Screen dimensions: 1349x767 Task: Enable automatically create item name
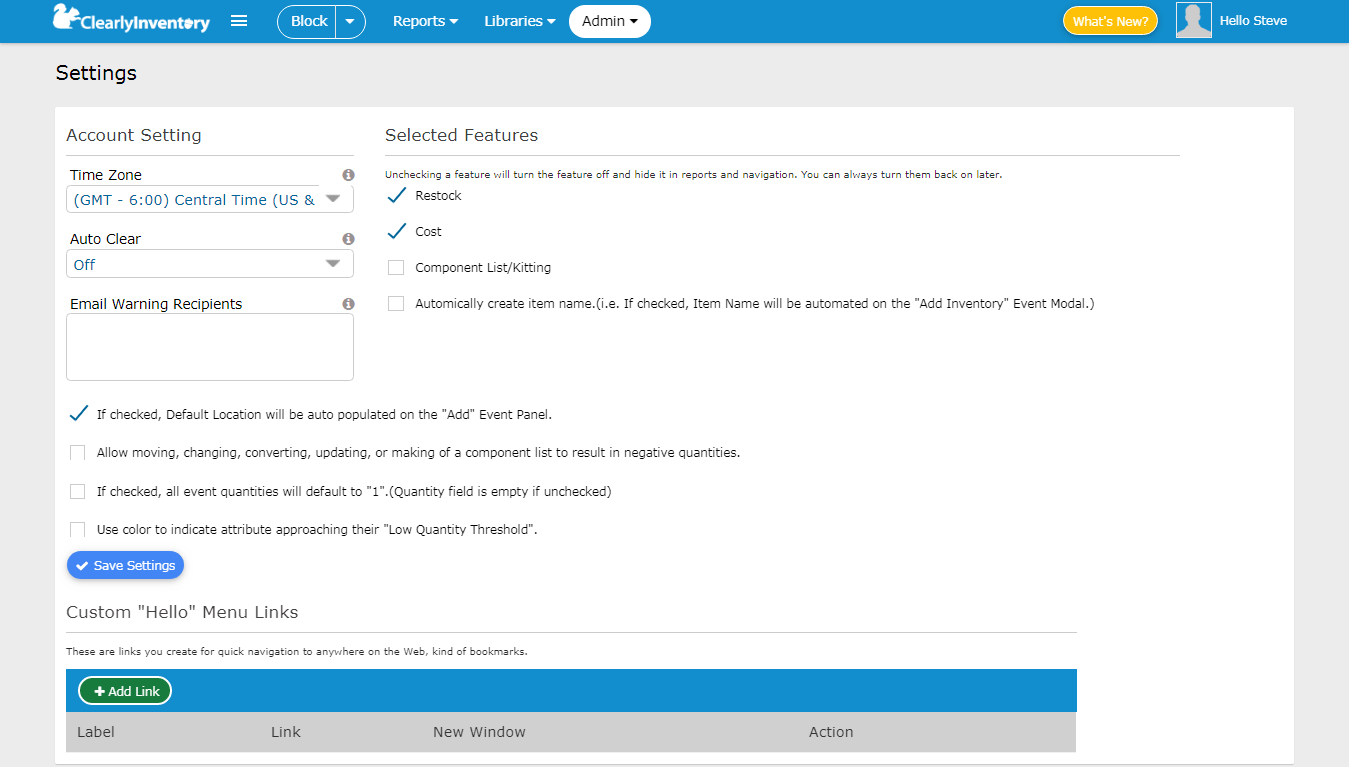(396, 304)
